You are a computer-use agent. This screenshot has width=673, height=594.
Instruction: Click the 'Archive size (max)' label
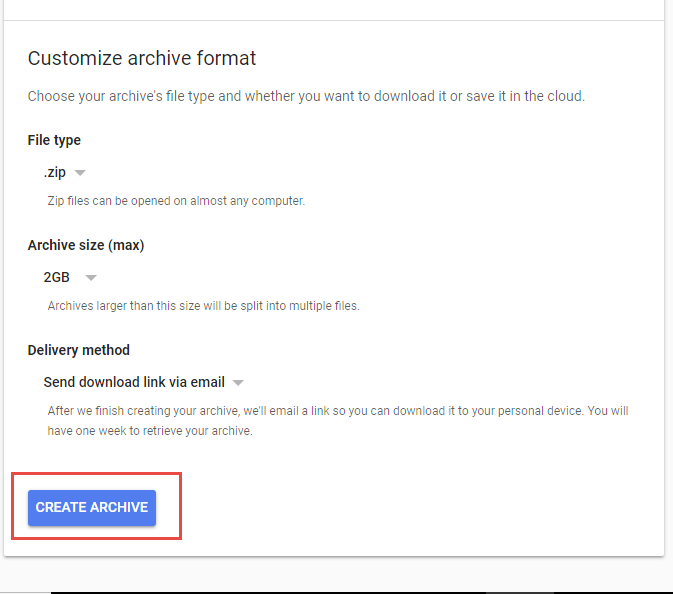[86, 245]
